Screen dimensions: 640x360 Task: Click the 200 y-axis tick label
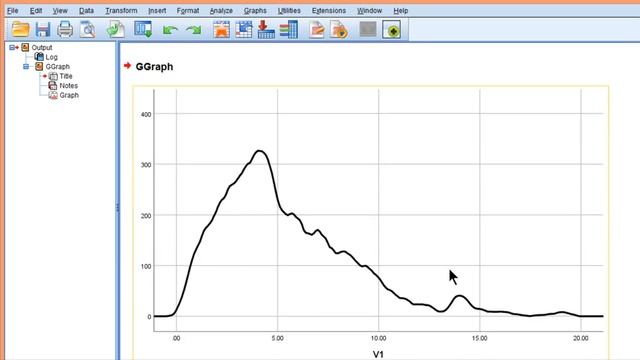click(x=146, y=215)
